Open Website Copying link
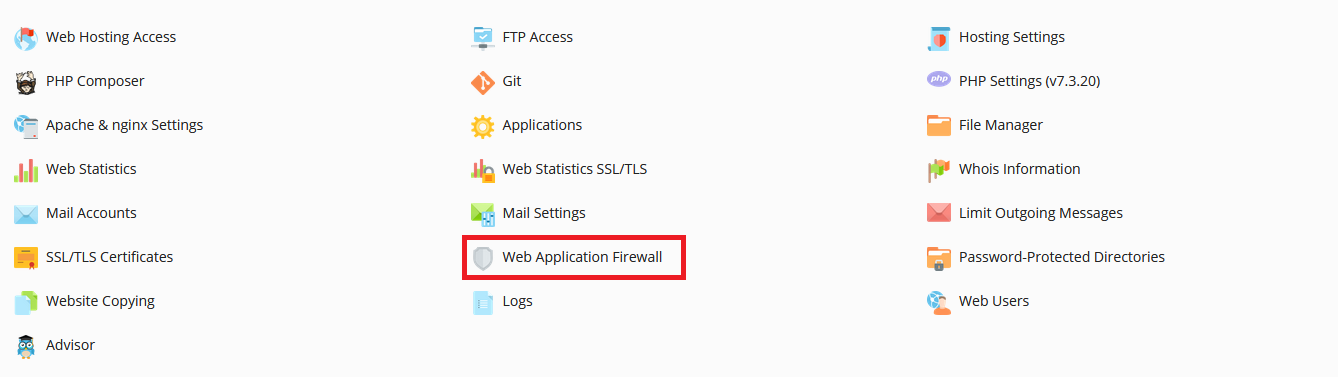 click(x=100, y=301)
